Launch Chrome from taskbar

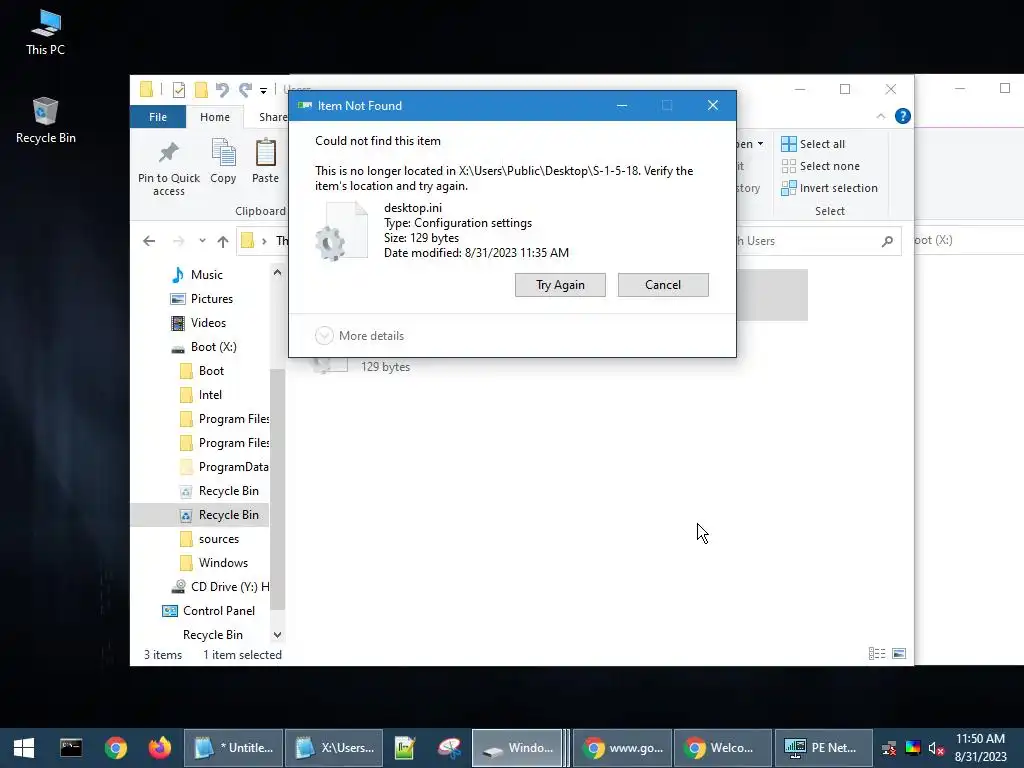point(116,748)
